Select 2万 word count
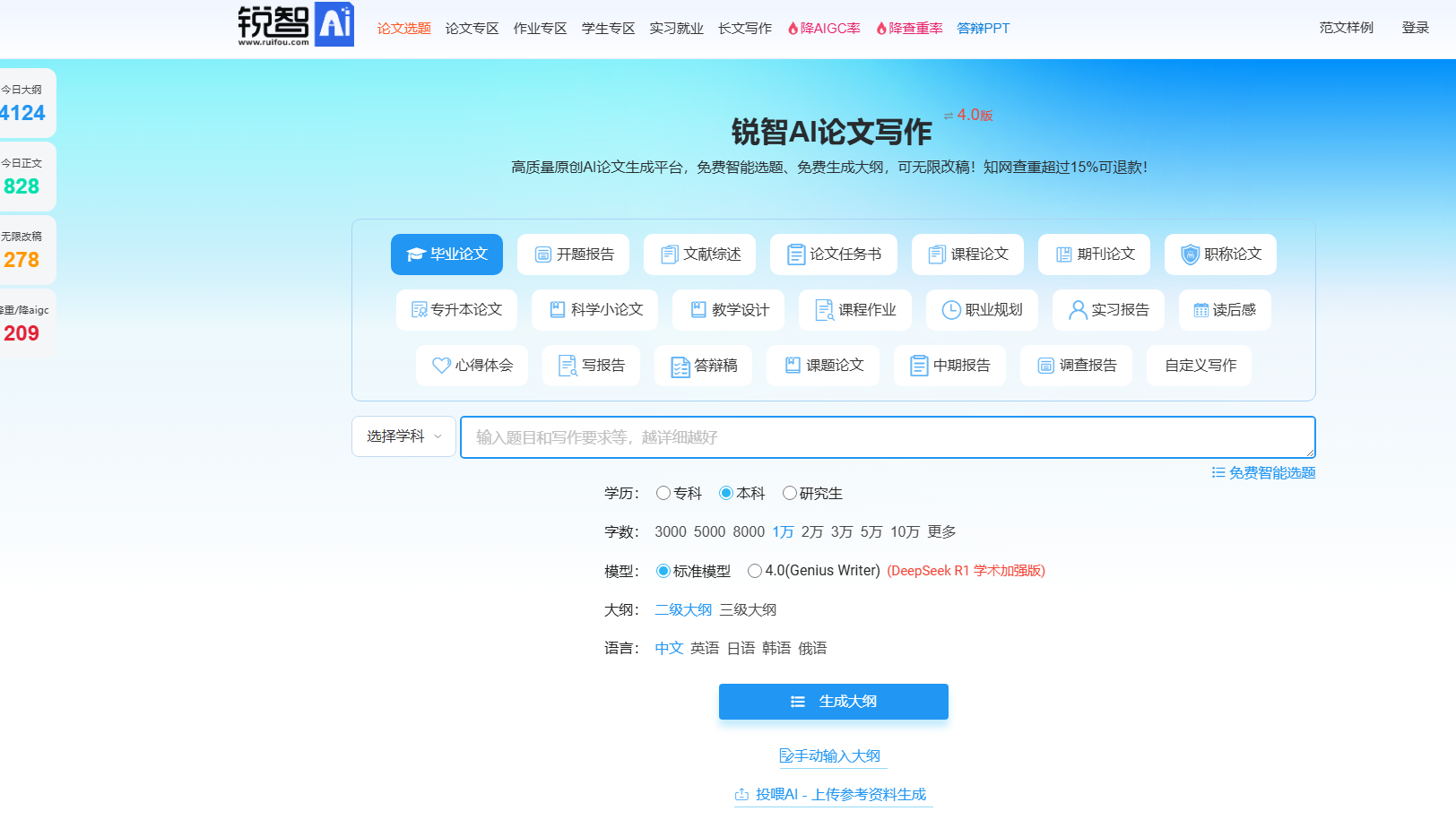 click(x=812, y=532)
